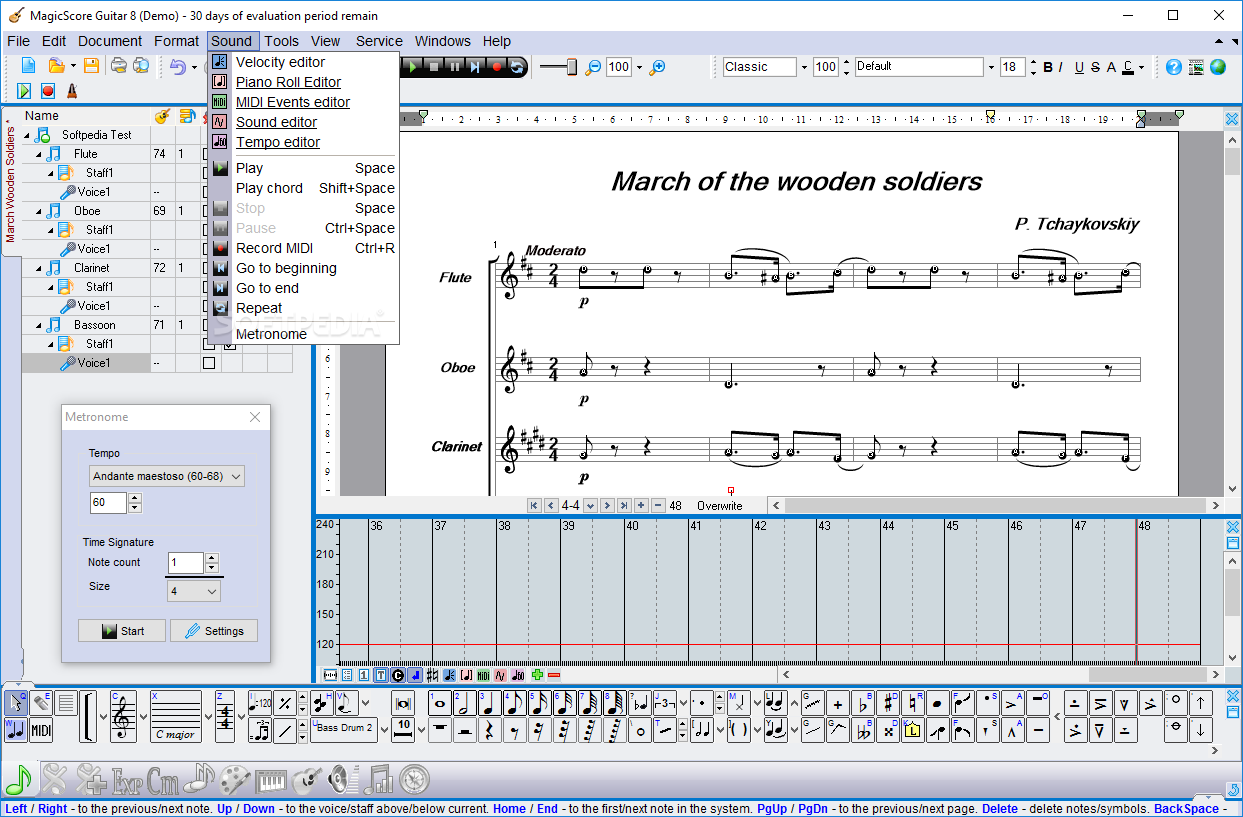Select the double flat accidental

[864, 731]
